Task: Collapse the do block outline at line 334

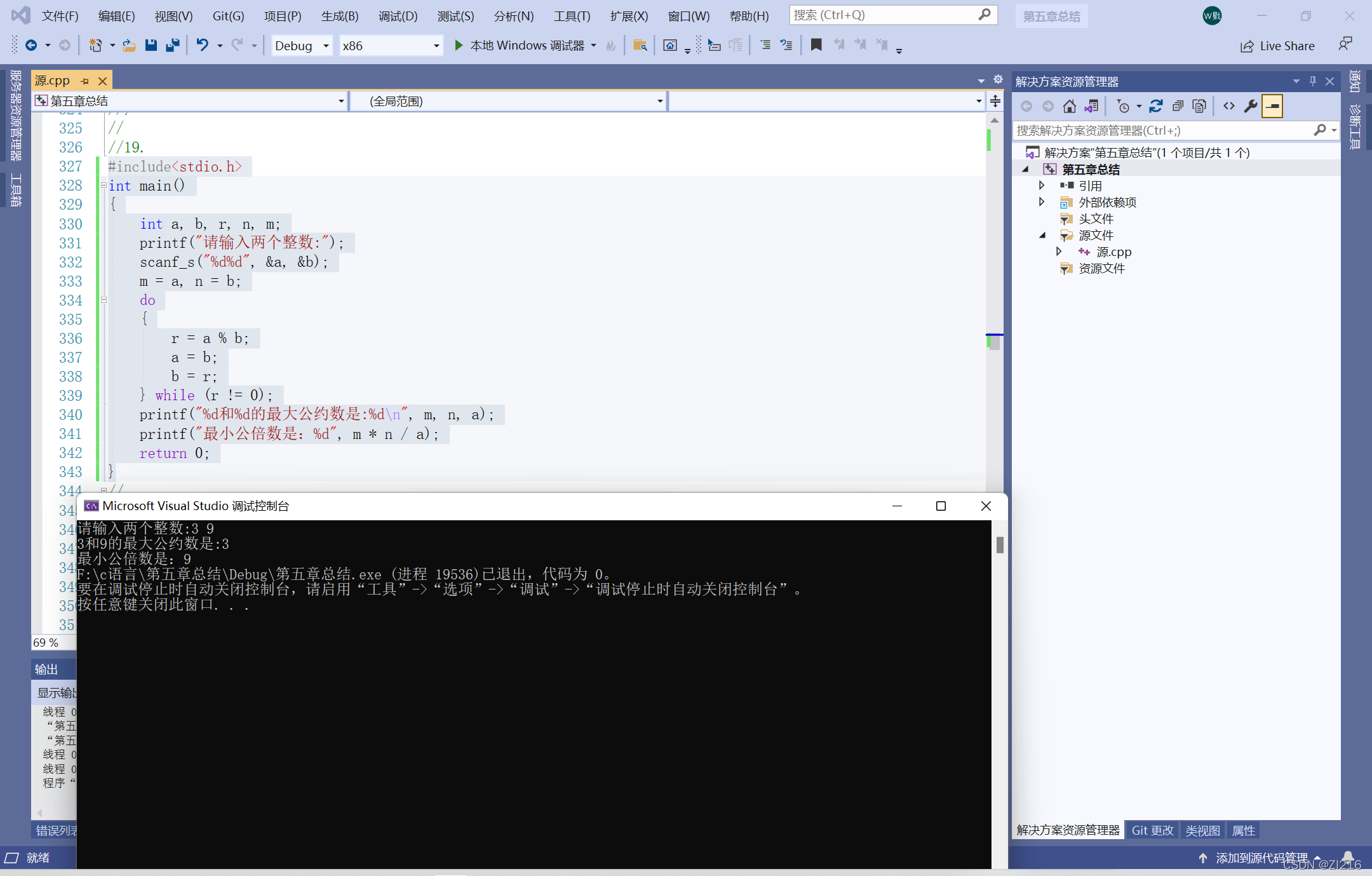Action: [104, 300]
